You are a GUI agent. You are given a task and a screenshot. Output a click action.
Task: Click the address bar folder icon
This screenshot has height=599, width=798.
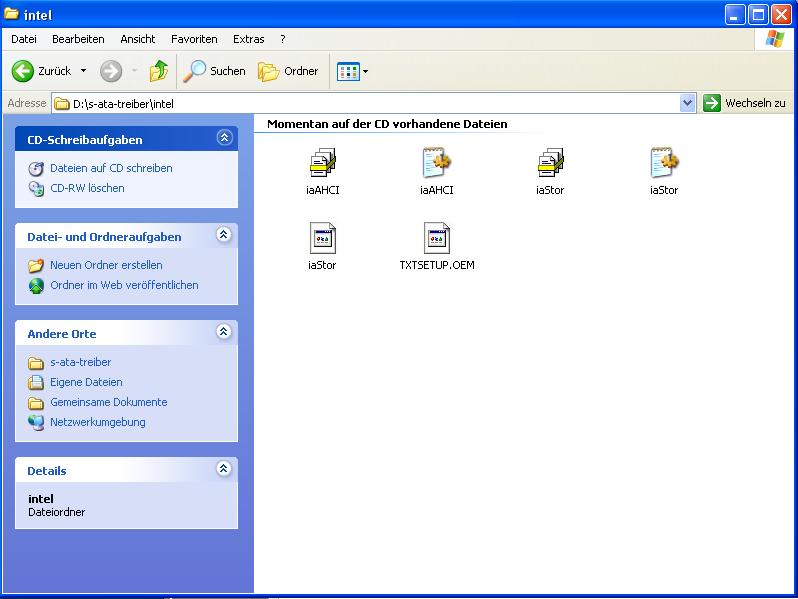[x=62, y=104]
